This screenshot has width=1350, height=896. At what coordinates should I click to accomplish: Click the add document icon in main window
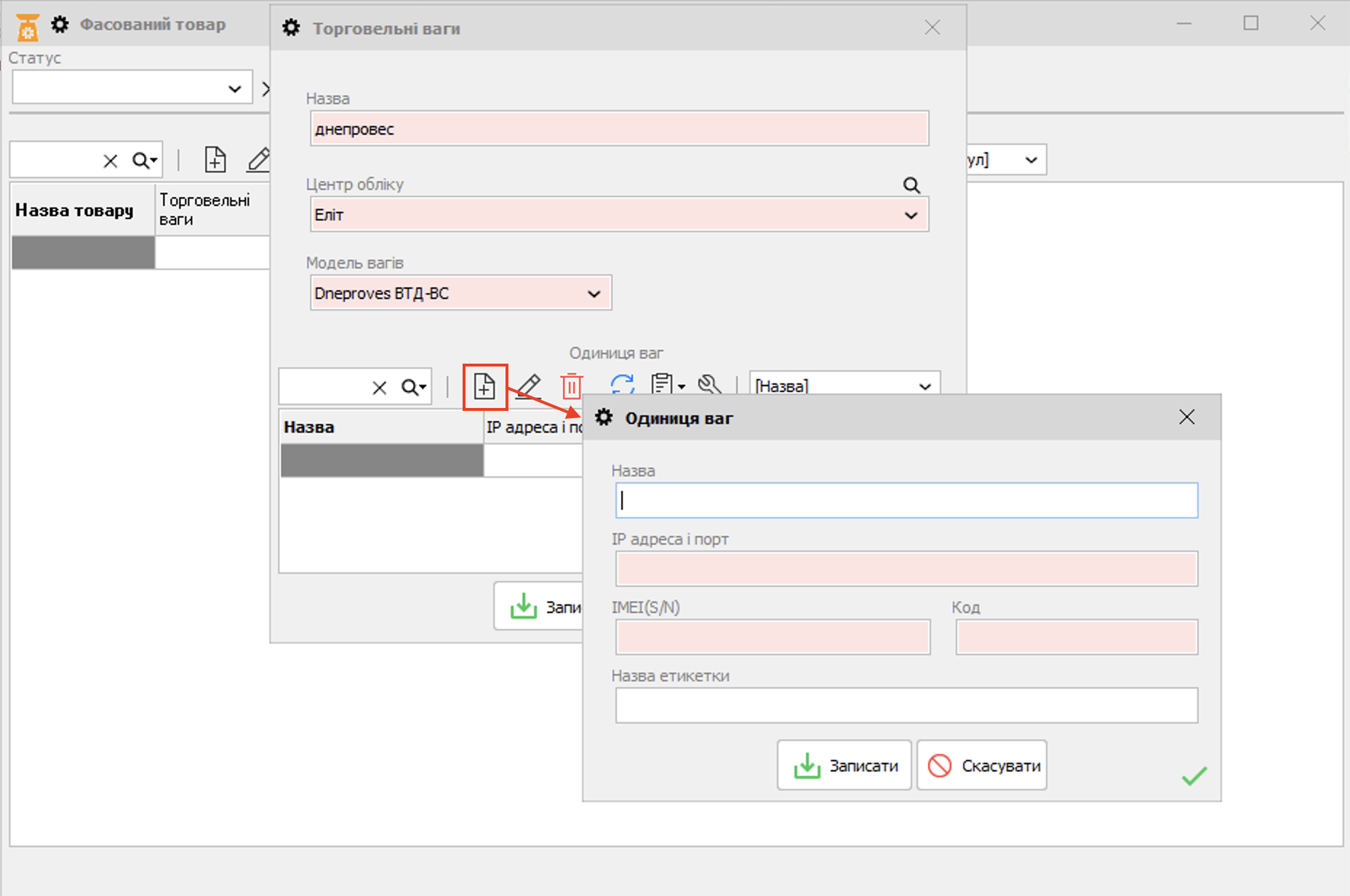(215, 159)
